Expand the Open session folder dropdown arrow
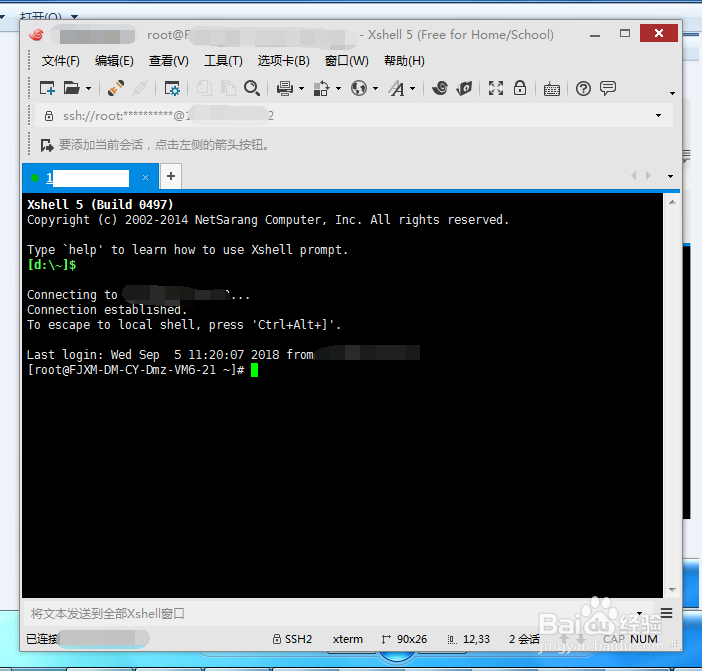Viewport: 702px width, 671px height. 88,89
